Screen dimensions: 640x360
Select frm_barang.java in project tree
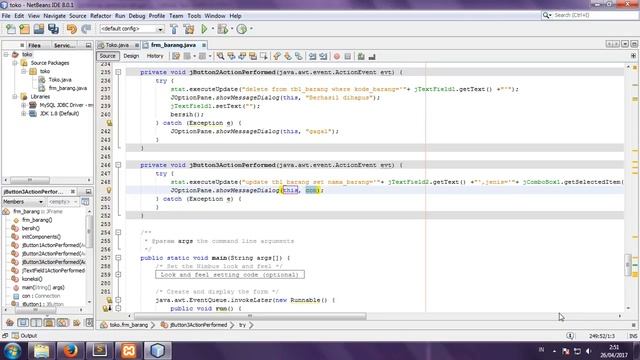67,88
